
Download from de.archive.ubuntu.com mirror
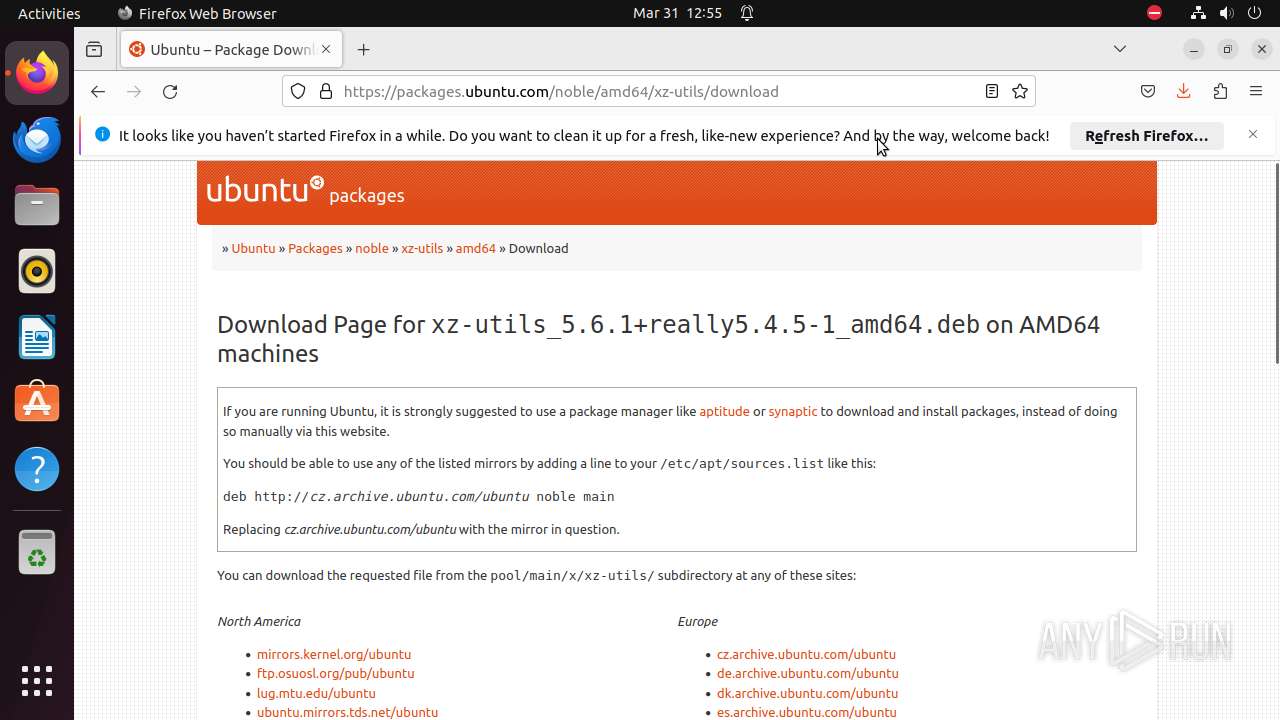click(x=807, y=673)
